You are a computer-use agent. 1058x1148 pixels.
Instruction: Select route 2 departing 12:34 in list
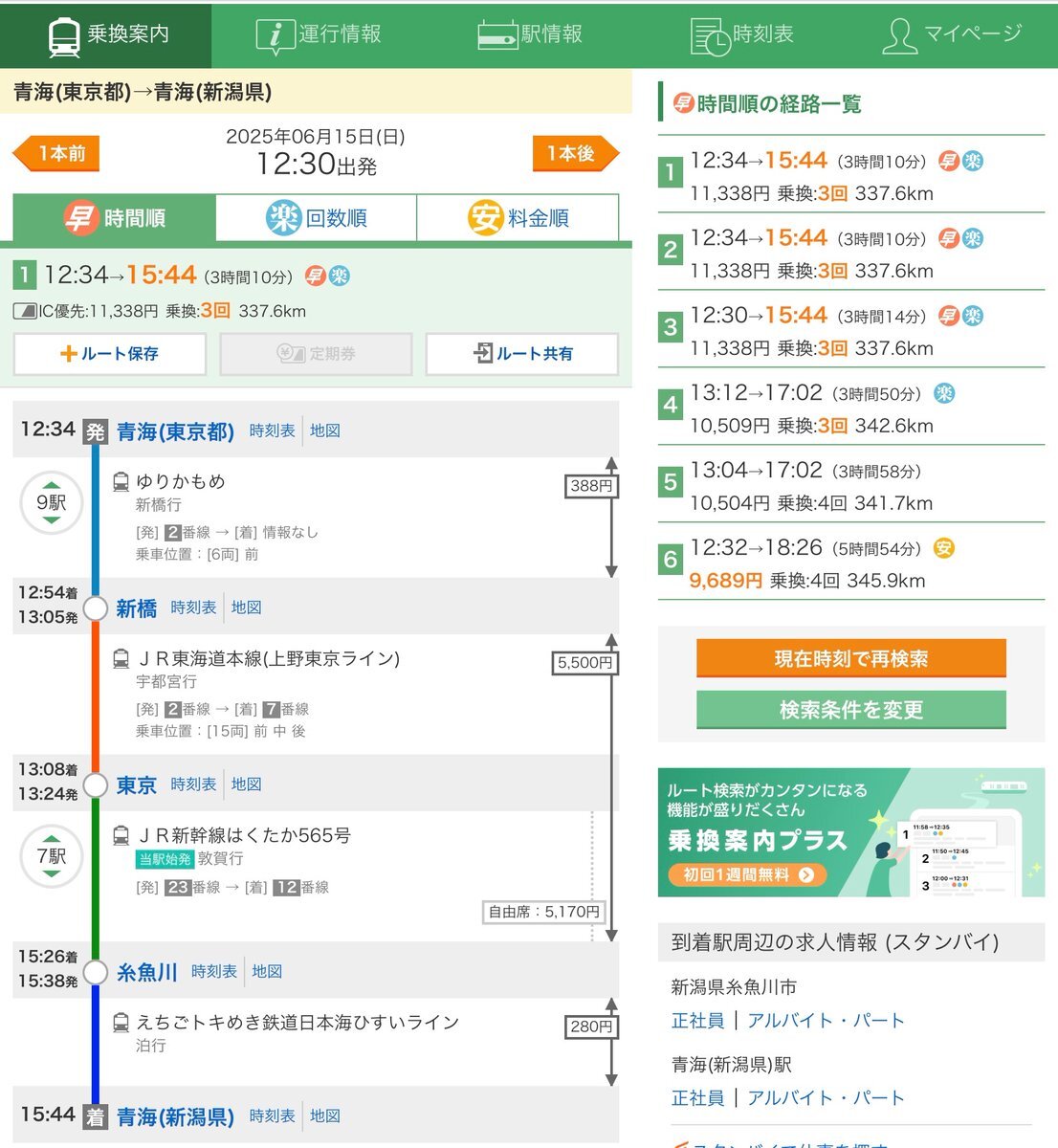(851, 253)
